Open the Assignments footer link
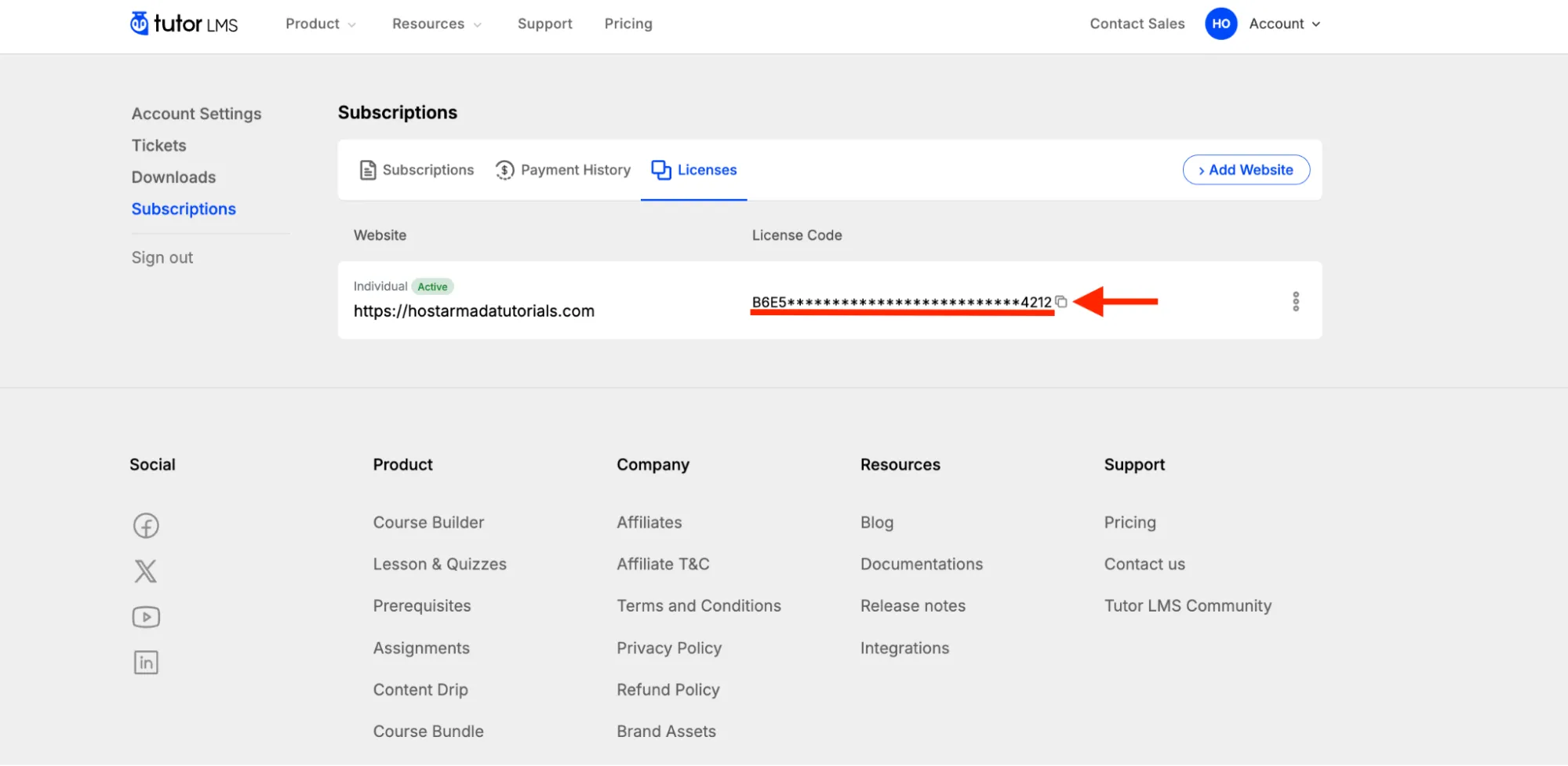Image resolution: width=1568 pixels, height=766 pixels. tap(421, 648)
